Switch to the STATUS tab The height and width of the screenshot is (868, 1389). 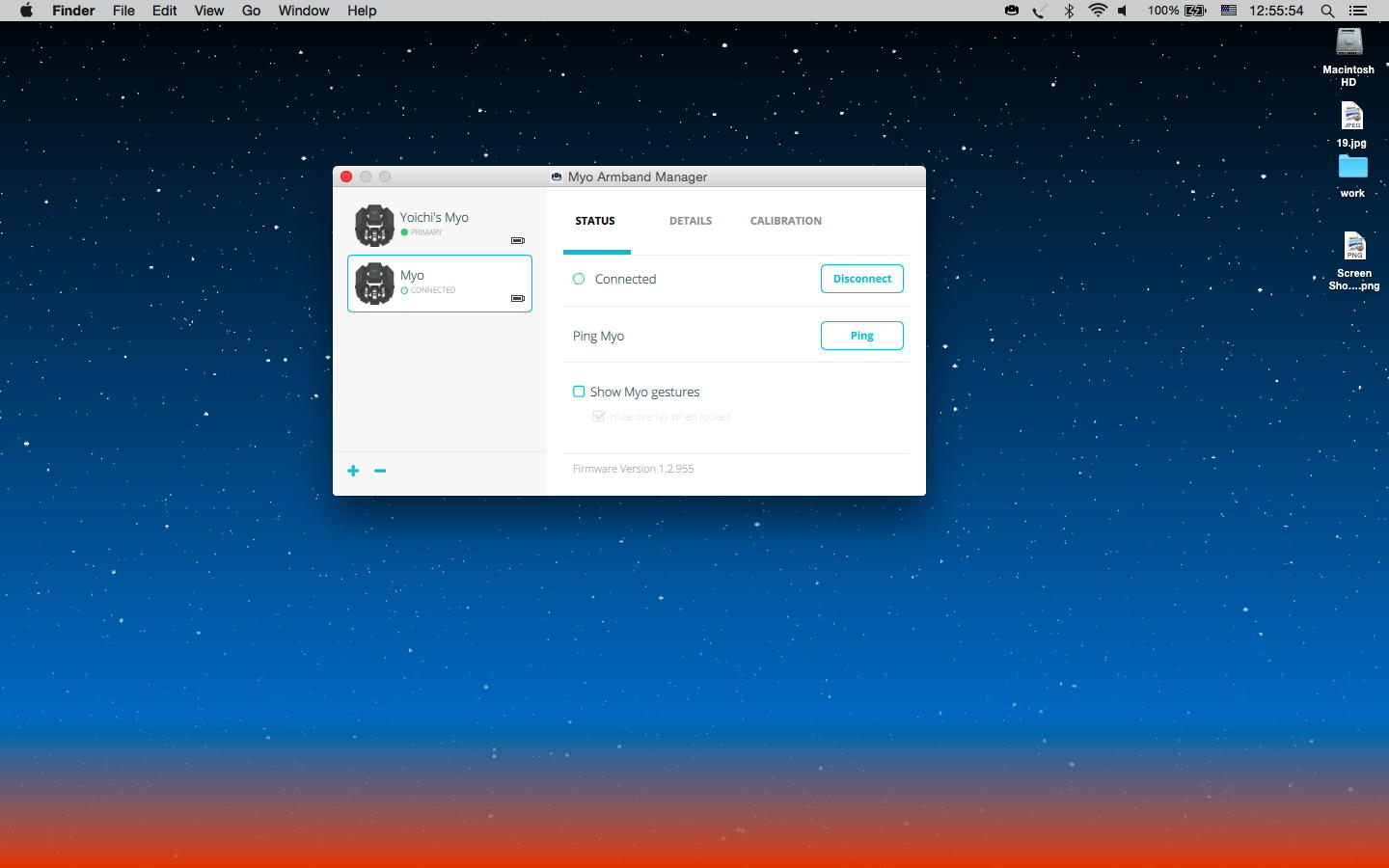tap(595, 221)
